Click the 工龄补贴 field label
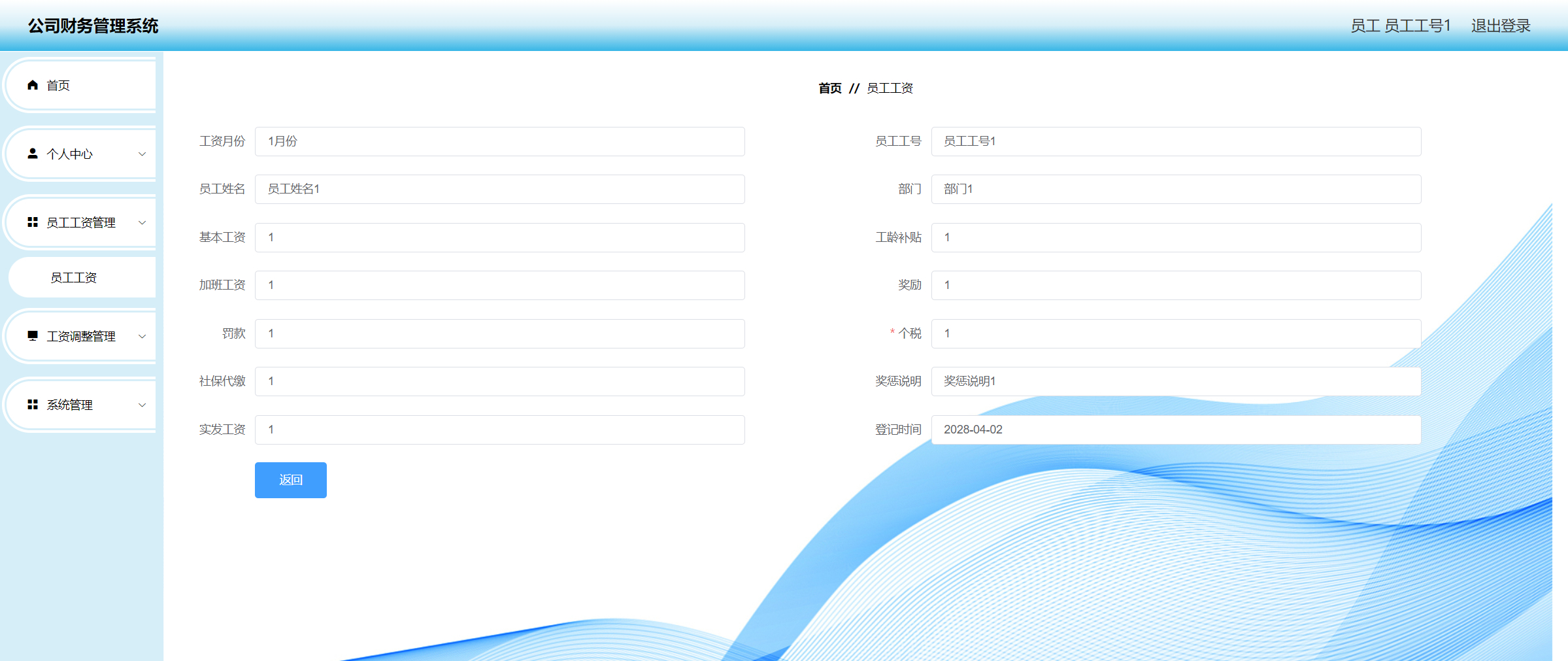The height and width of the screenshot is (661, 1568). 898,237
